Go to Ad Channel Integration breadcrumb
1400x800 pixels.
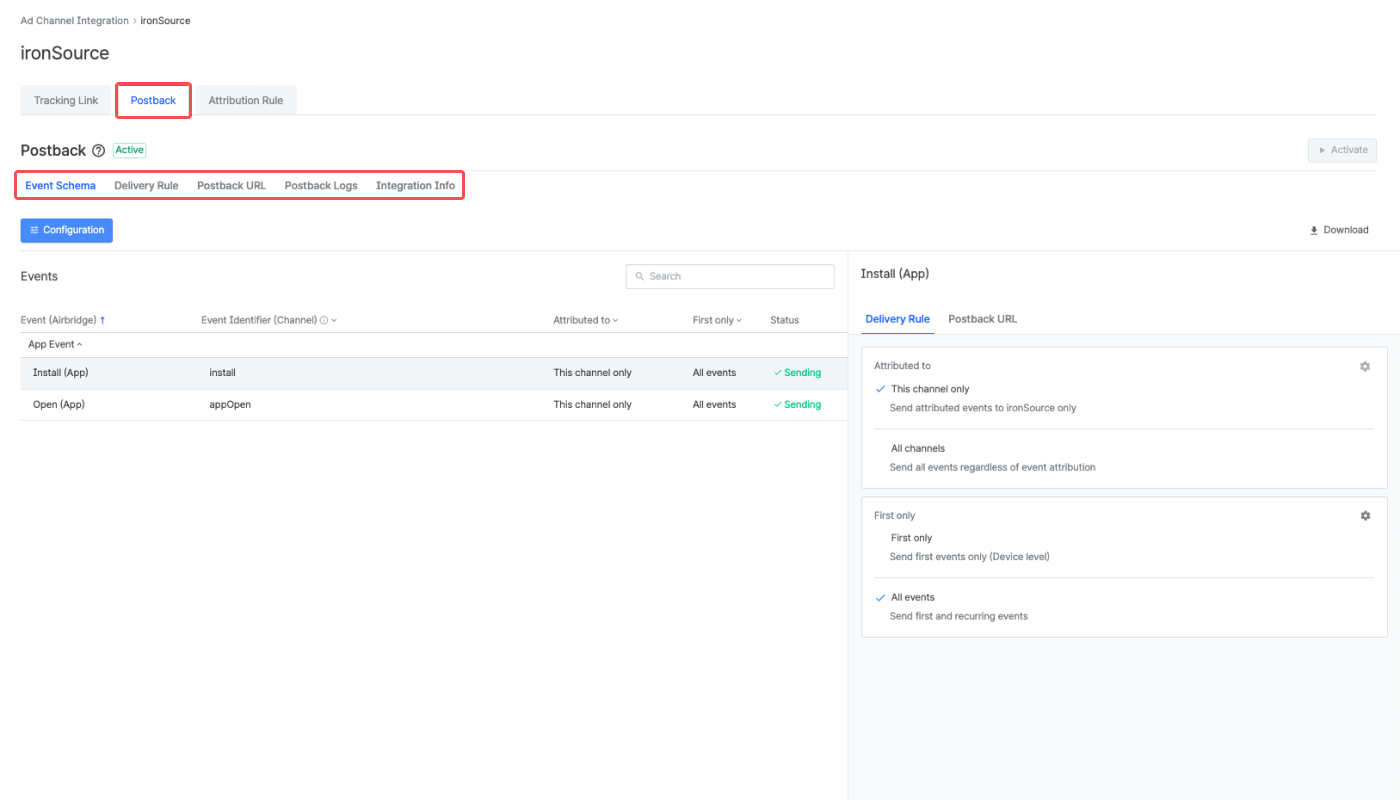(75, 21)
